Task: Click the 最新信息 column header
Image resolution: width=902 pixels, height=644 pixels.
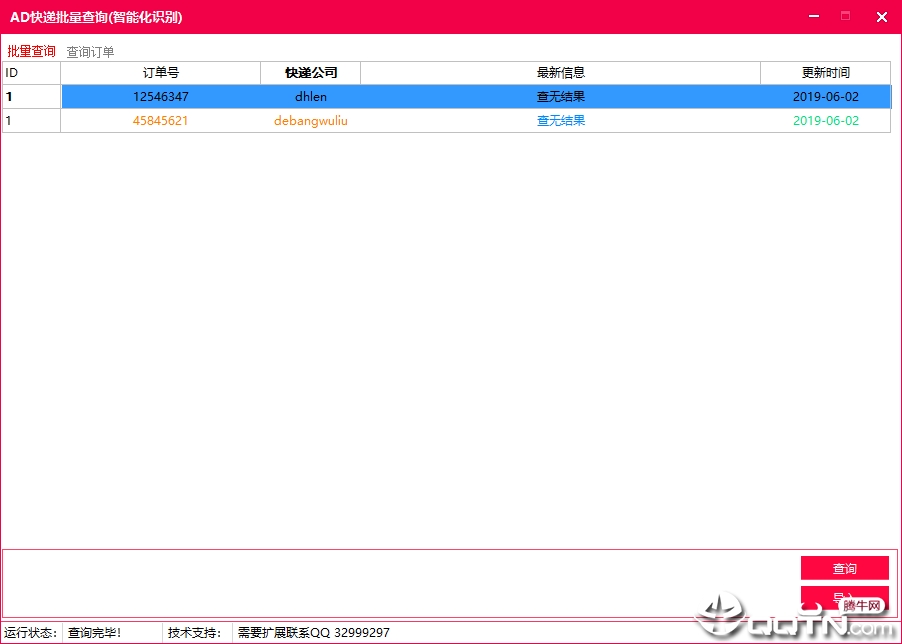Action: click(x=560, y=73)
